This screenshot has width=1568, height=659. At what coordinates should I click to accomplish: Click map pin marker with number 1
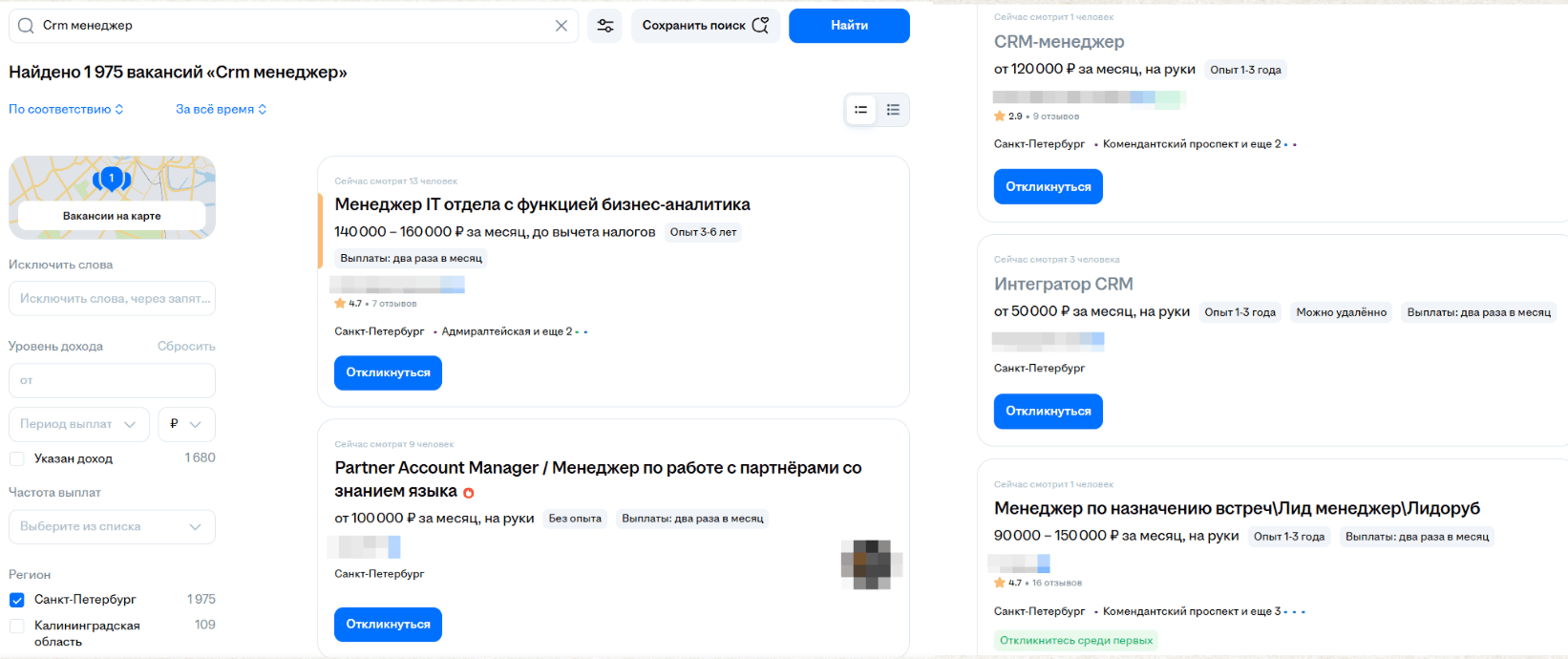(112, 178)
